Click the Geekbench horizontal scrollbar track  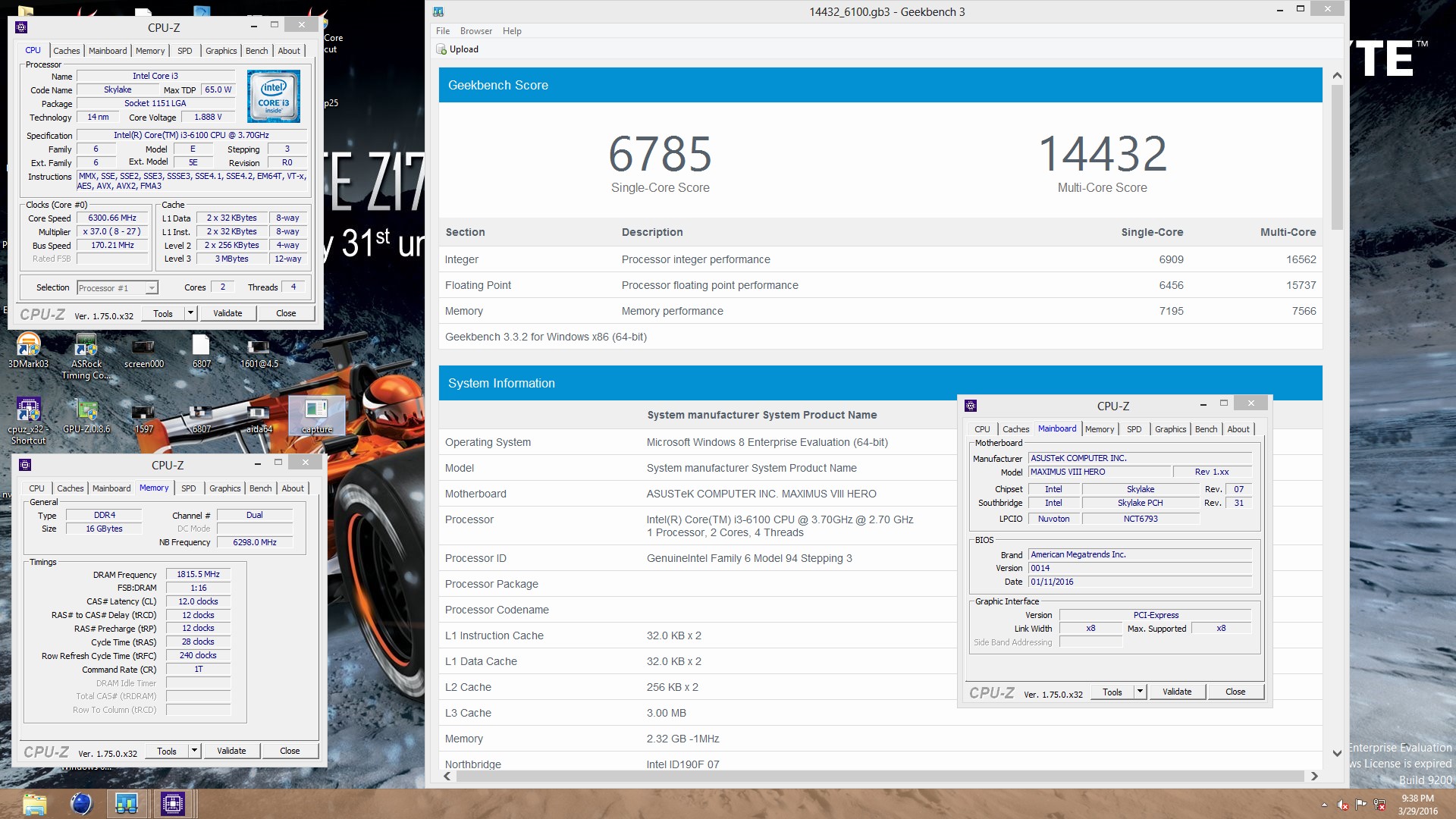[x=880, y=777]
